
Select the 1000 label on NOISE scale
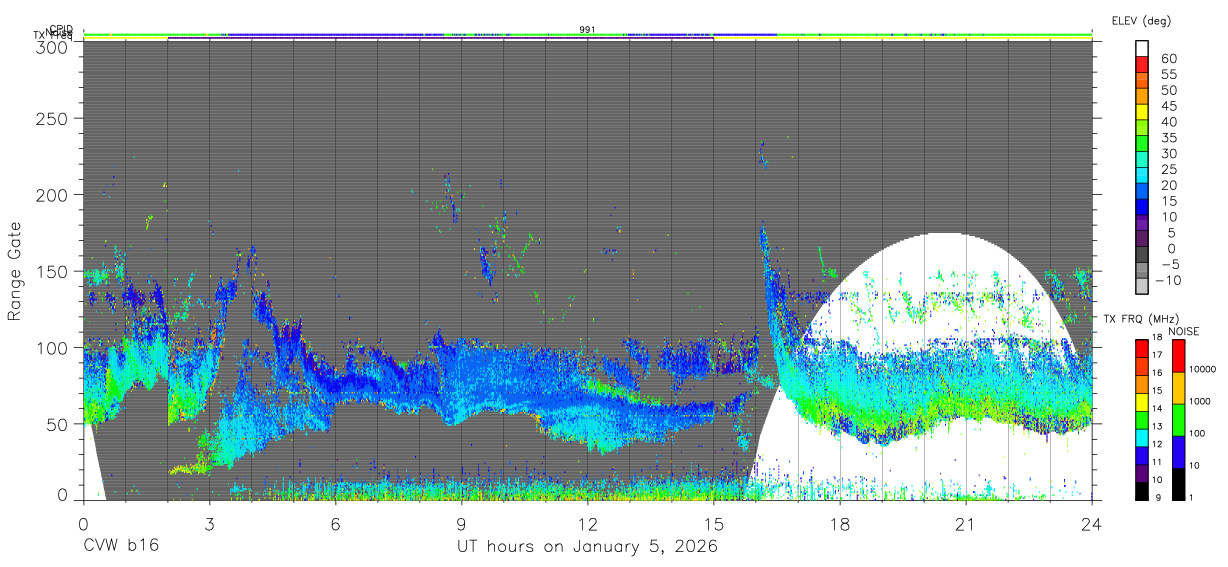(x=1200, y=403)
